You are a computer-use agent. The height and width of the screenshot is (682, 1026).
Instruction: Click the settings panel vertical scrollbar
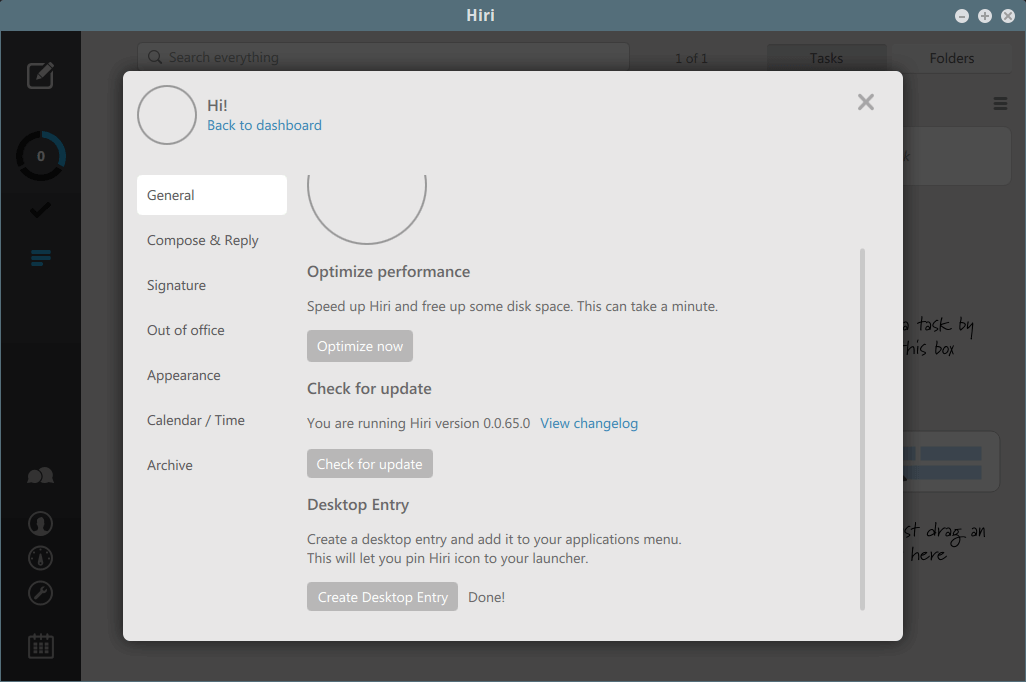[x=862, y=429]
